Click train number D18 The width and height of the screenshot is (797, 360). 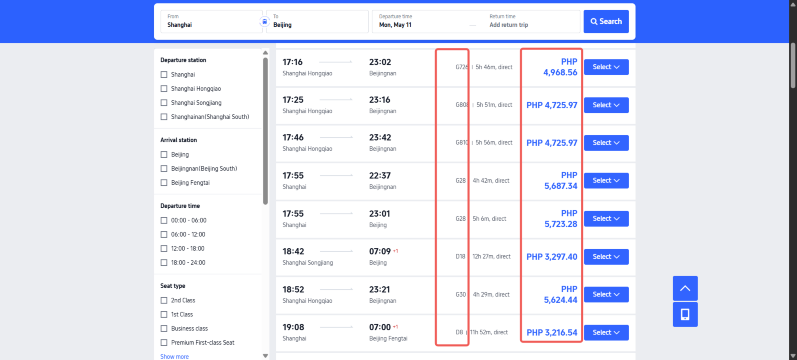click(x=461, y=257)
